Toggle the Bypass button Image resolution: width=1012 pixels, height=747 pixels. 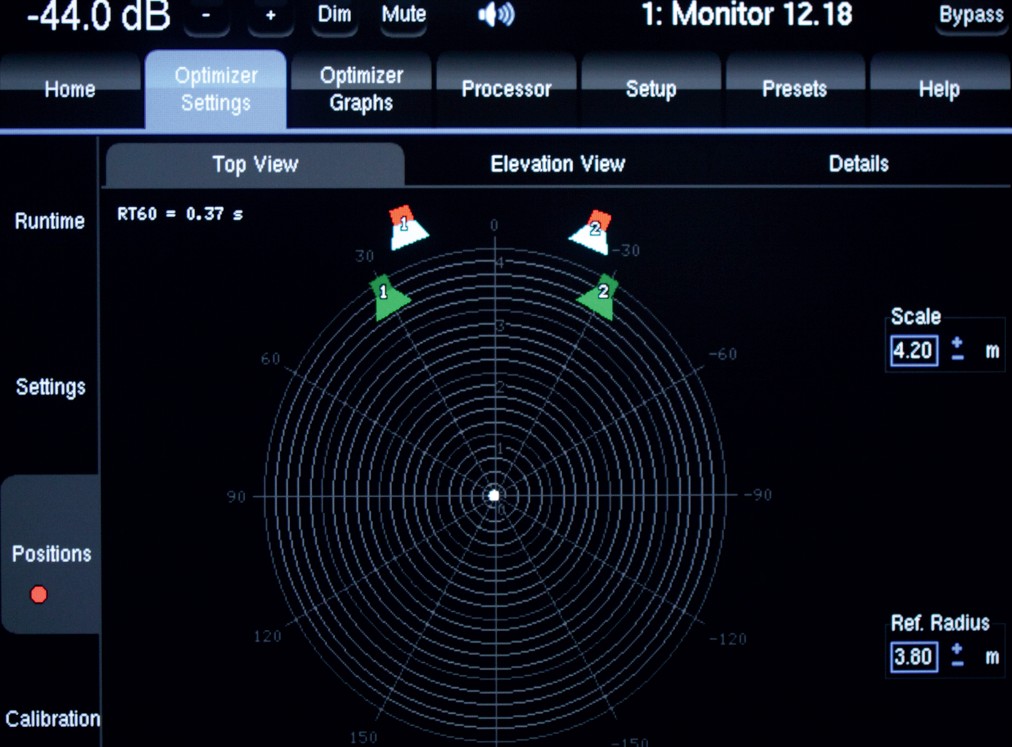970,16
